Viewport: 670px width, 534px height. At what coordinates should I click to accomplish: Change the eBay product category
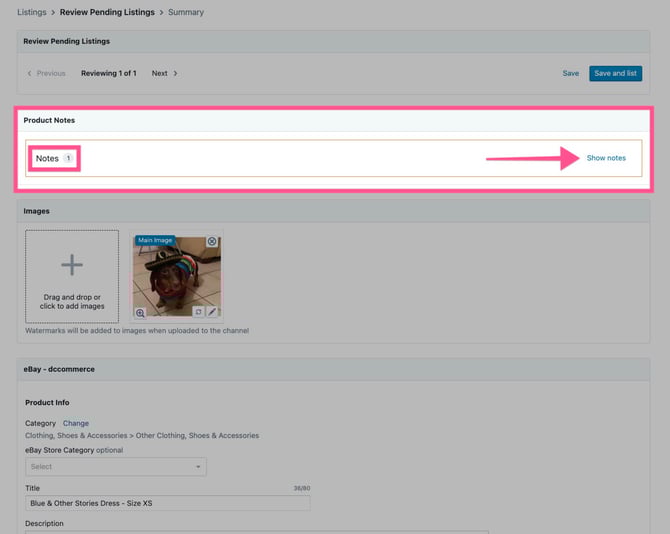[76, 423]
